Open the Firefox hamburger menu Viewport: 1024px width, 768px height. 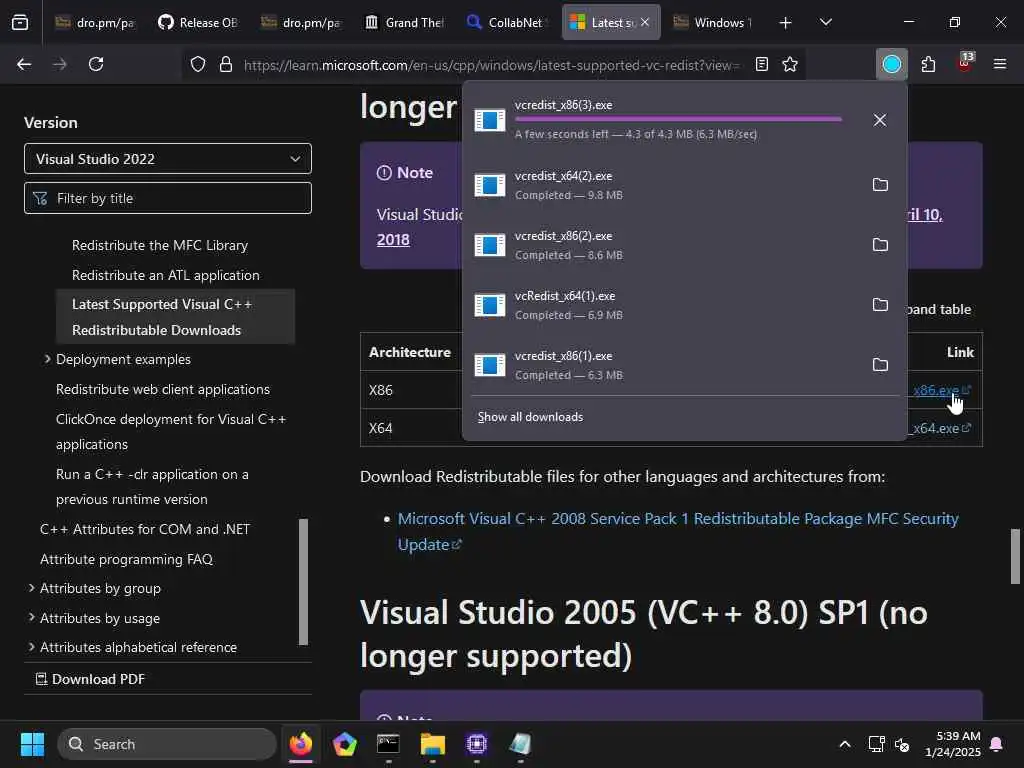[x=1000, y=64]
